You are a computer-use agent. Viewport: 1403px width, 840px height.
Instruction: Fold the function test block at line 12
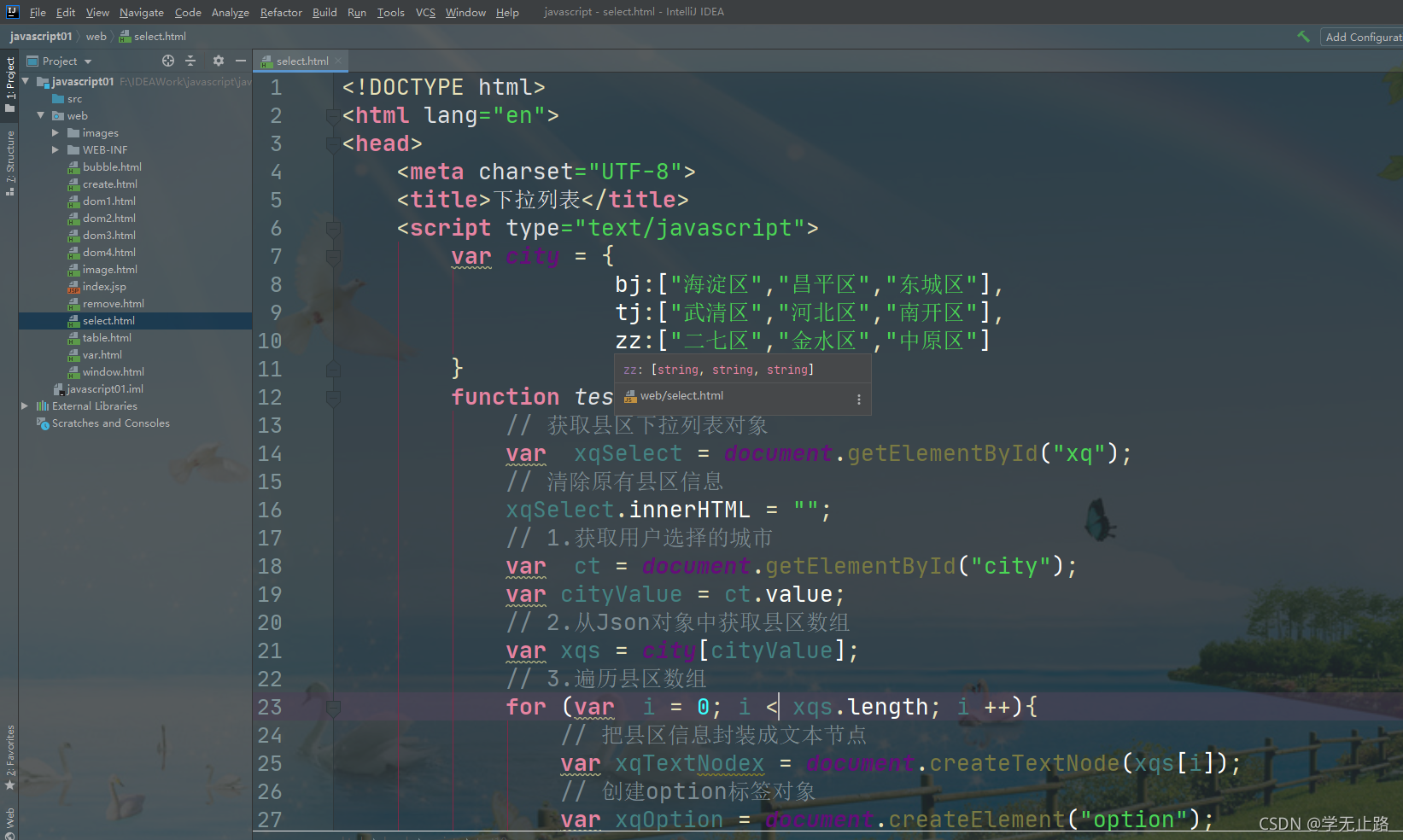point(333,397)
